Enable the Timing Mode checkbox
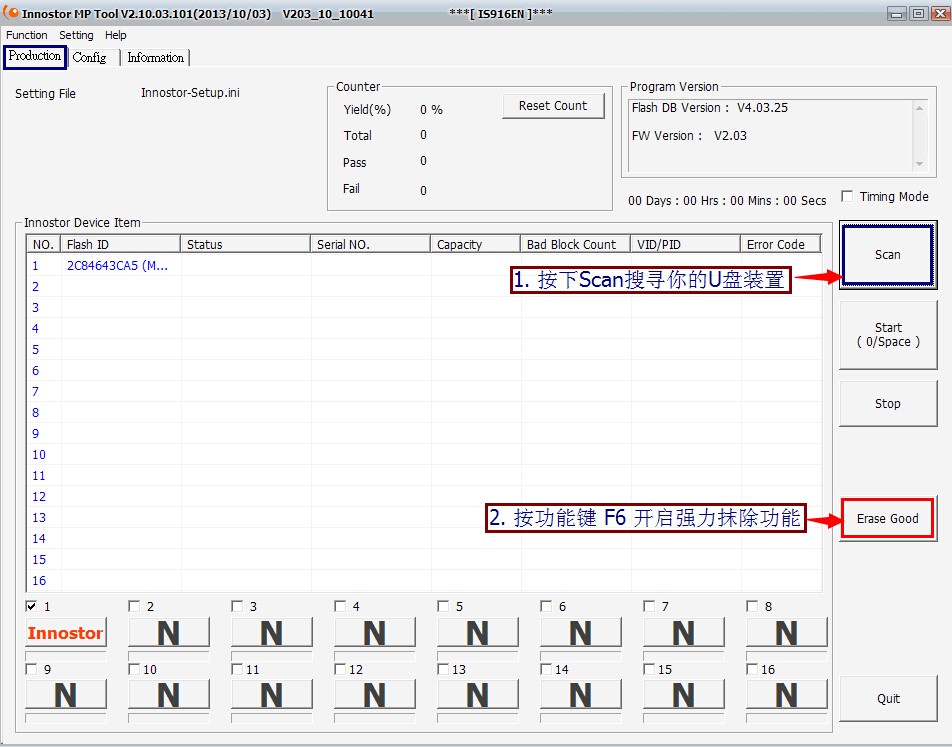 tap(847, 196)
